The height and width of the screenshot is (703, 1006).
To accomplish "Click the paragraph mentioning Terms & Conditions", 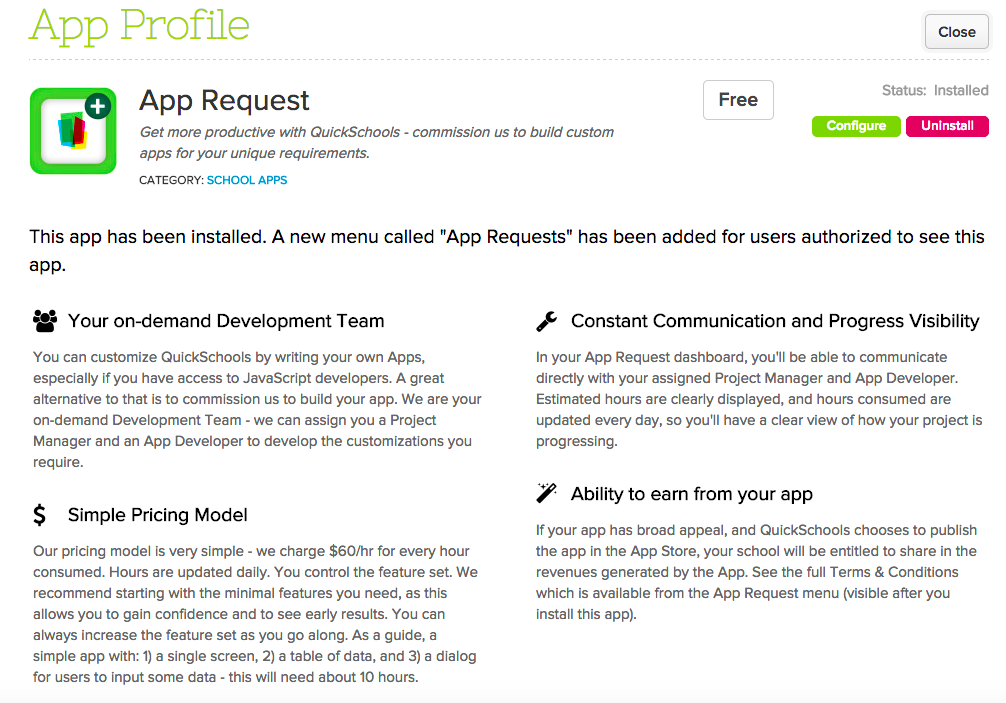I will click(x=756, y=572).
